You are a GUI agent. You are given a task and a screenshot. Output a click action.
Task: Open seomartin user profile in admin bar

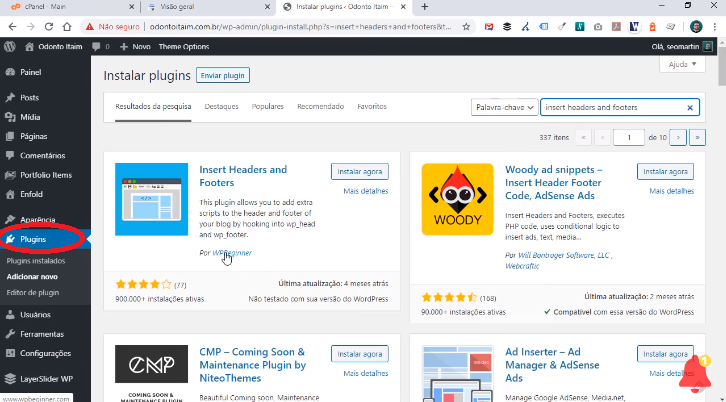click(682, 46)
